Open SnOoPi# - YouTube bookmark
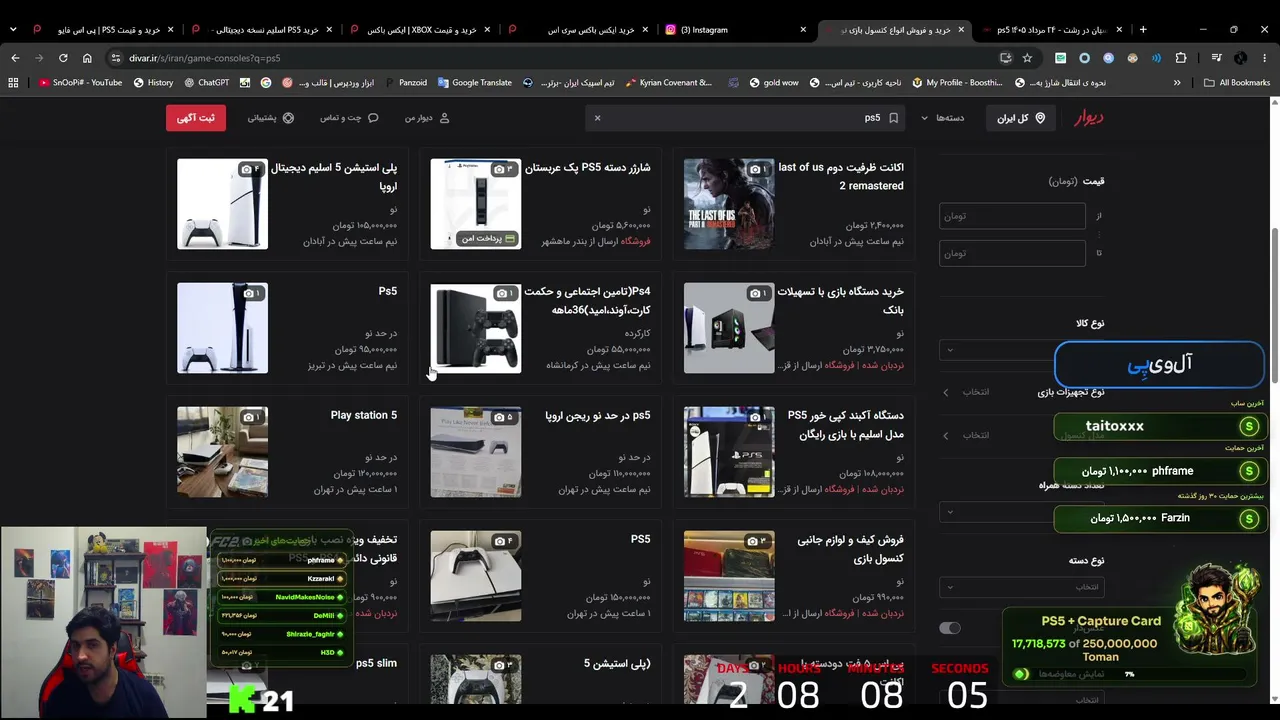The width and height of the screenshot is (1280, 720). coord(80,83)
